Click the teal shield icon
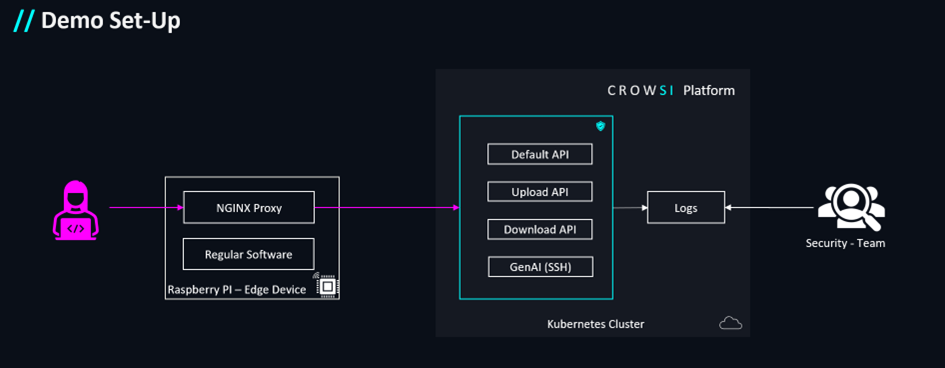Image resolution: width=945 pixels, height=368 pixels. [600, 126]
